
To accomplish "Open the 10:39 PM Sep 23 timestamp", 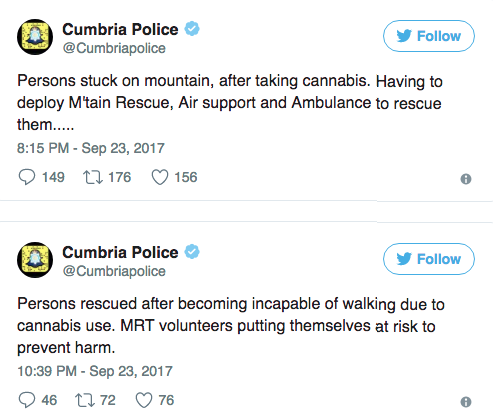I will click(x=95, y=371).
